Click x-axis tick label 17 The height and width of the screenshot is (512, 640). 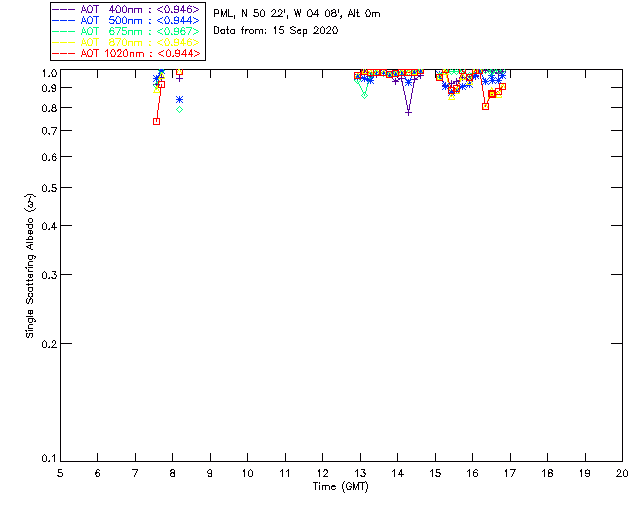(510, 473)
